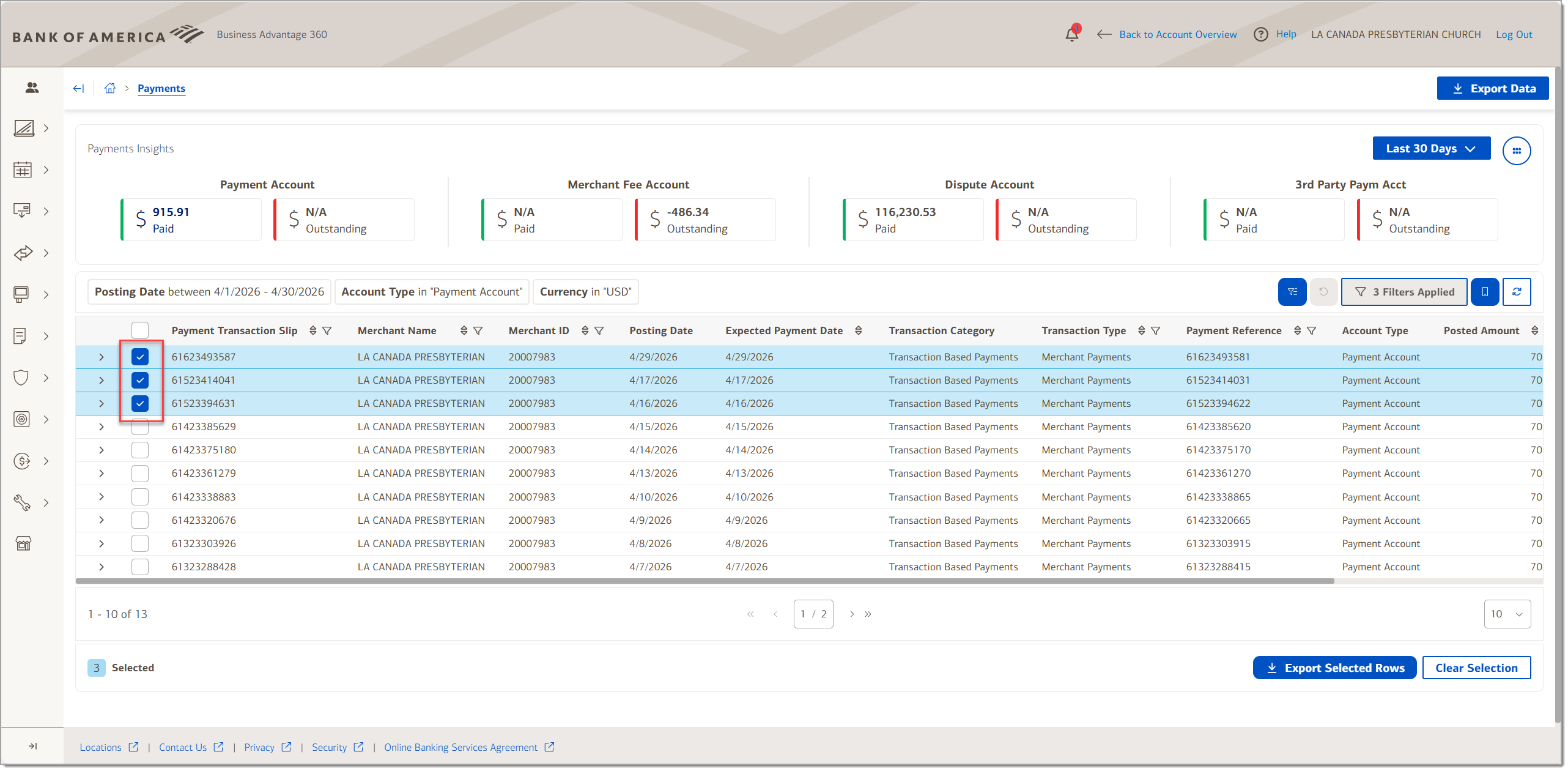Open the rows-per-page dropdown showing 10

pyautogui.click(x=1507, y=614)
